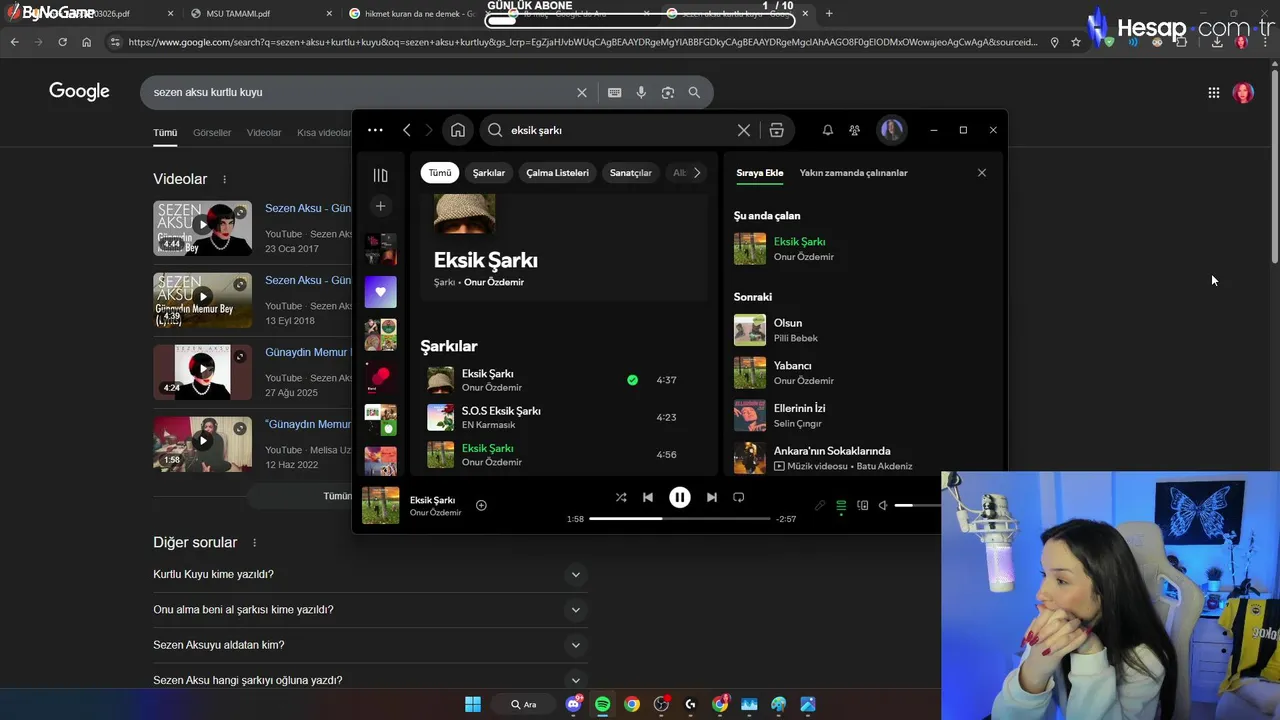This screenshot has width=1280, height=720.
Task: Open Onur Özdemir artist link under title
Action: point(494,282)
